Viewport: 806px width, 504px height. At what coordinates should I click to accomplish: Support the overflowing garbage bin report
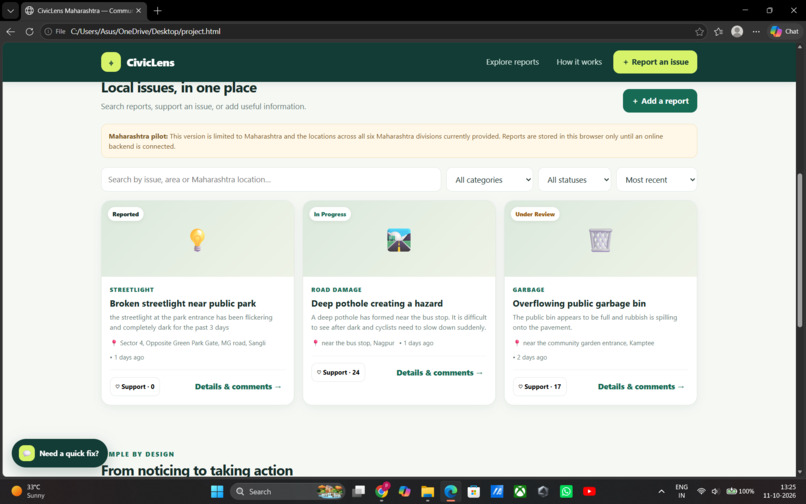pos(540,387)
